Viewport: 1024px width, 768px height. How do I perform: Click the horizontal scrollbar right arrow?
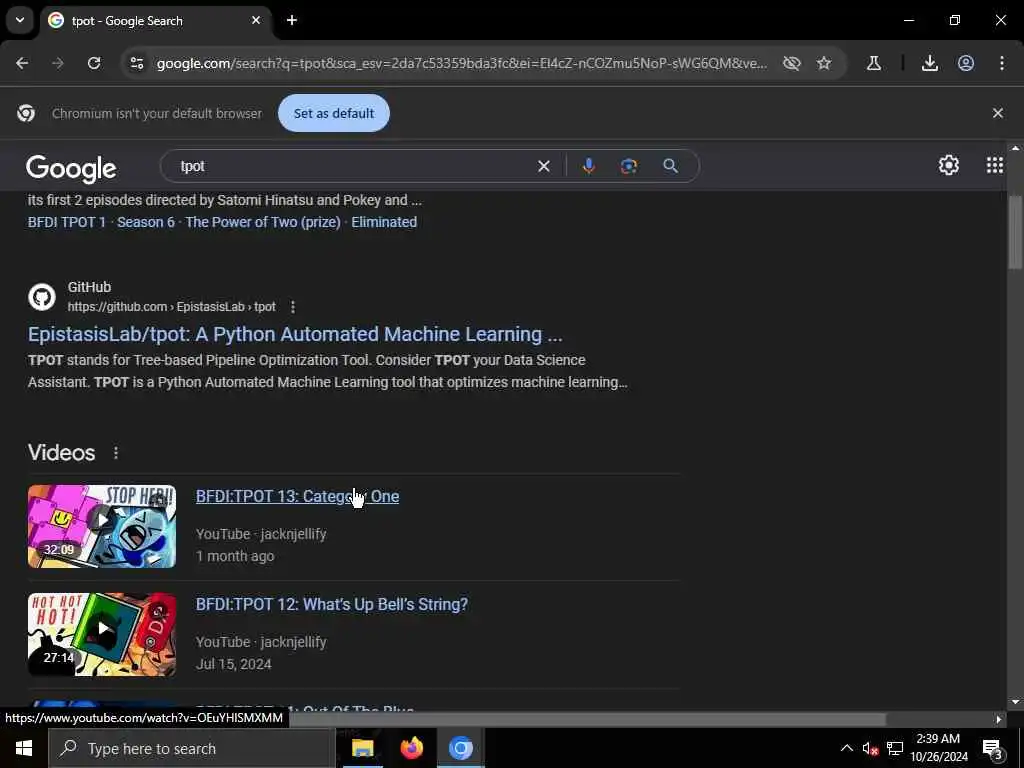[998, 719]
